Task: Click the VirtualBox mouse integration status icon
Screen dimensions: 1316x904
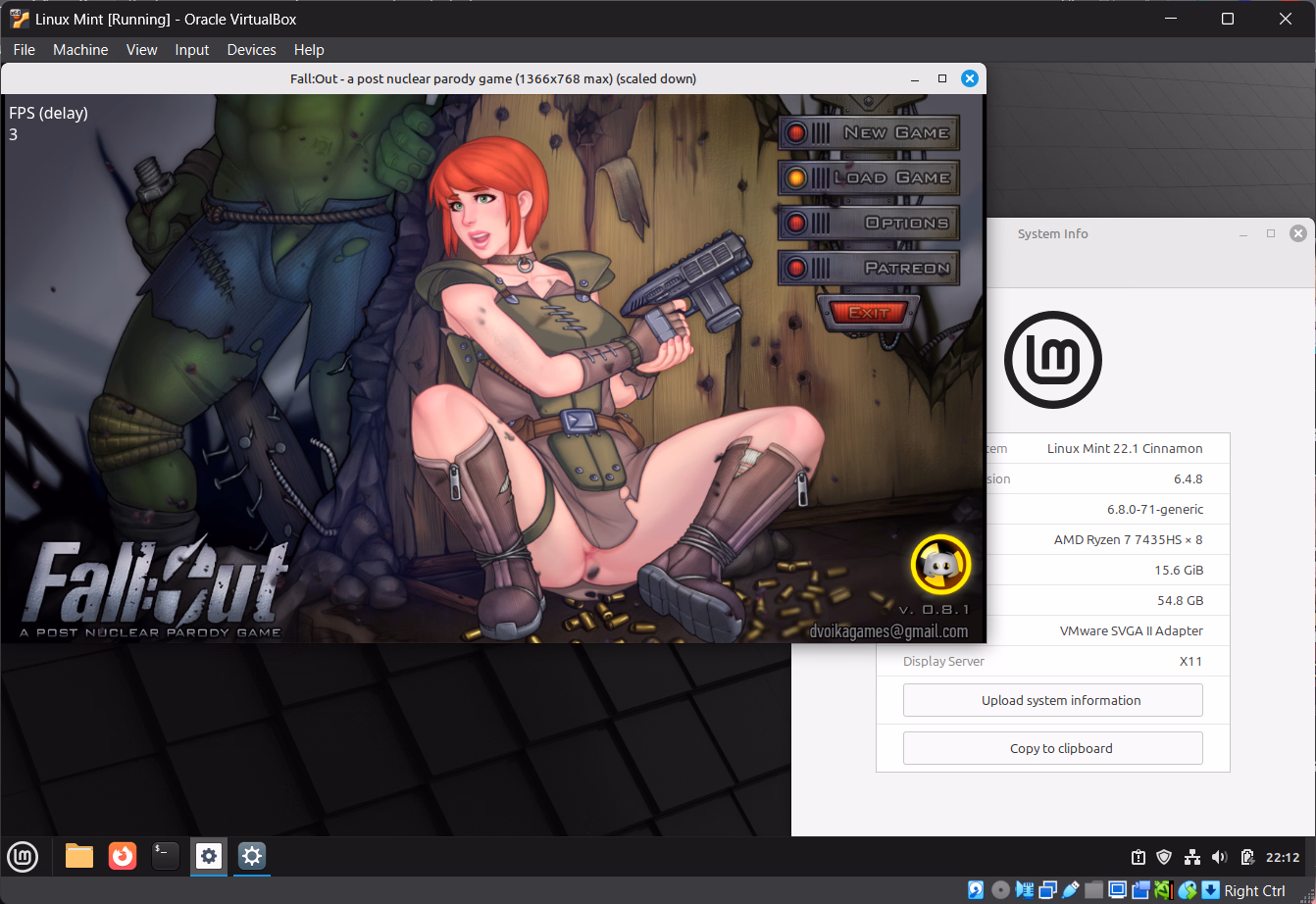Action: [x=1188, y=890]
